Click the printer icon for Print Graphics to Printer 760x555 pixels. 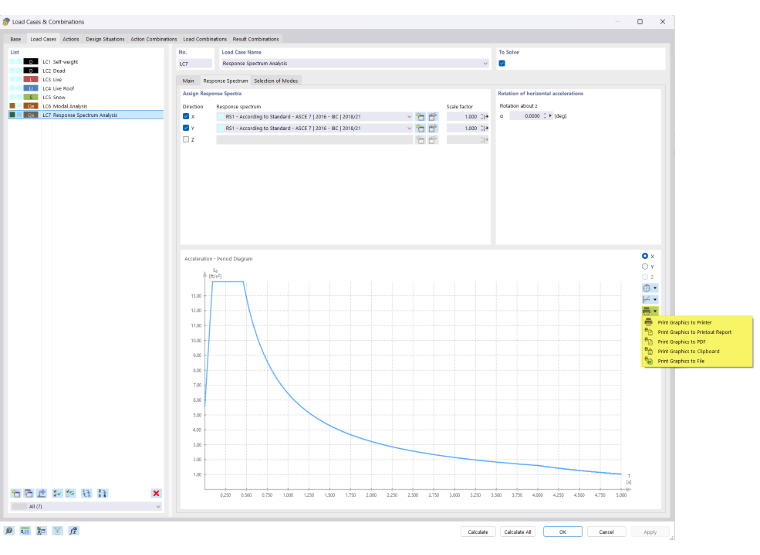pyautogui.click(x=649, y=322)
